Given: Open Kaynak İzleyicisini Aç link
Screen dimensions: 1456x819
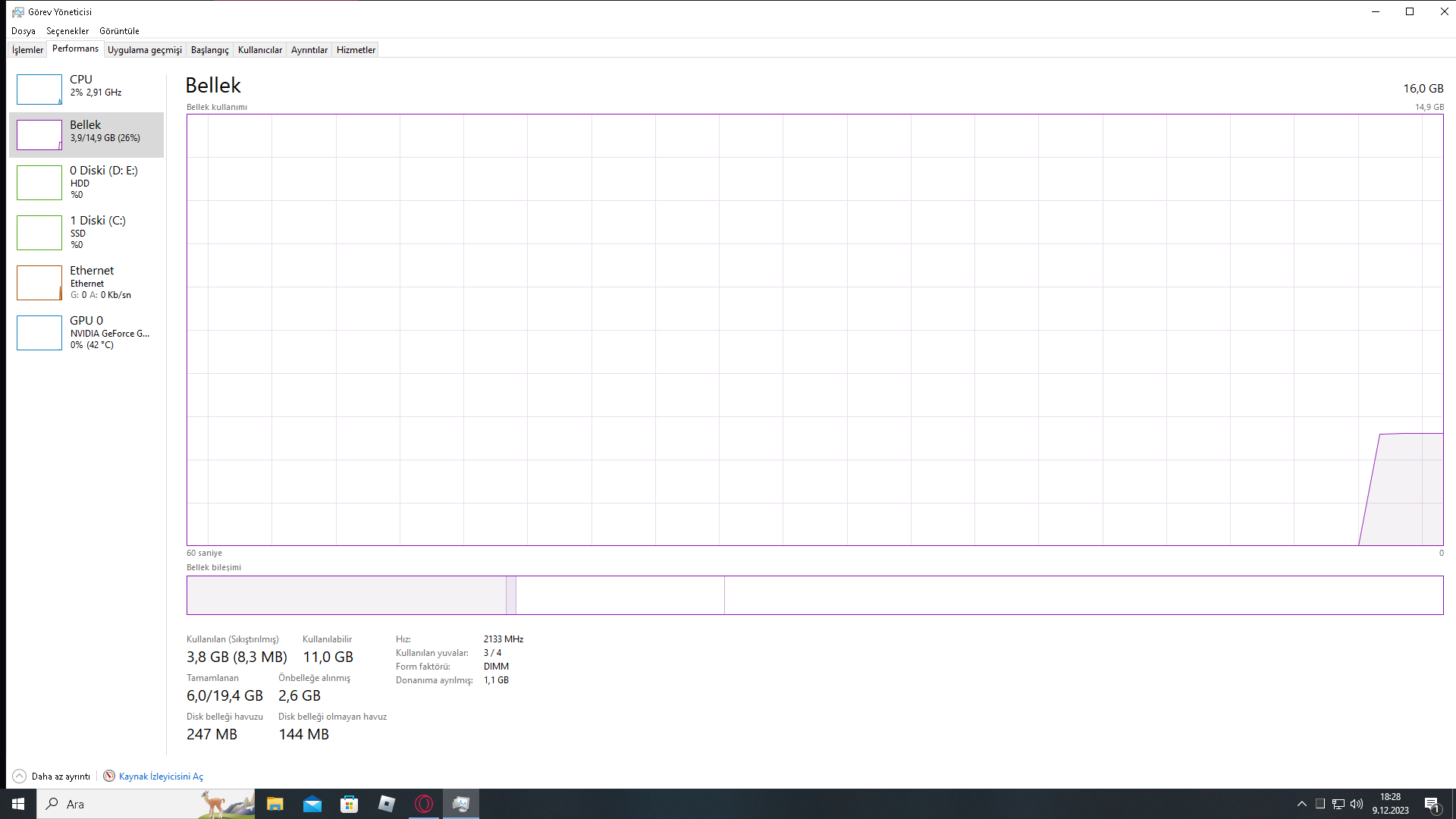Looking at the screenshot, I should 161,776.
